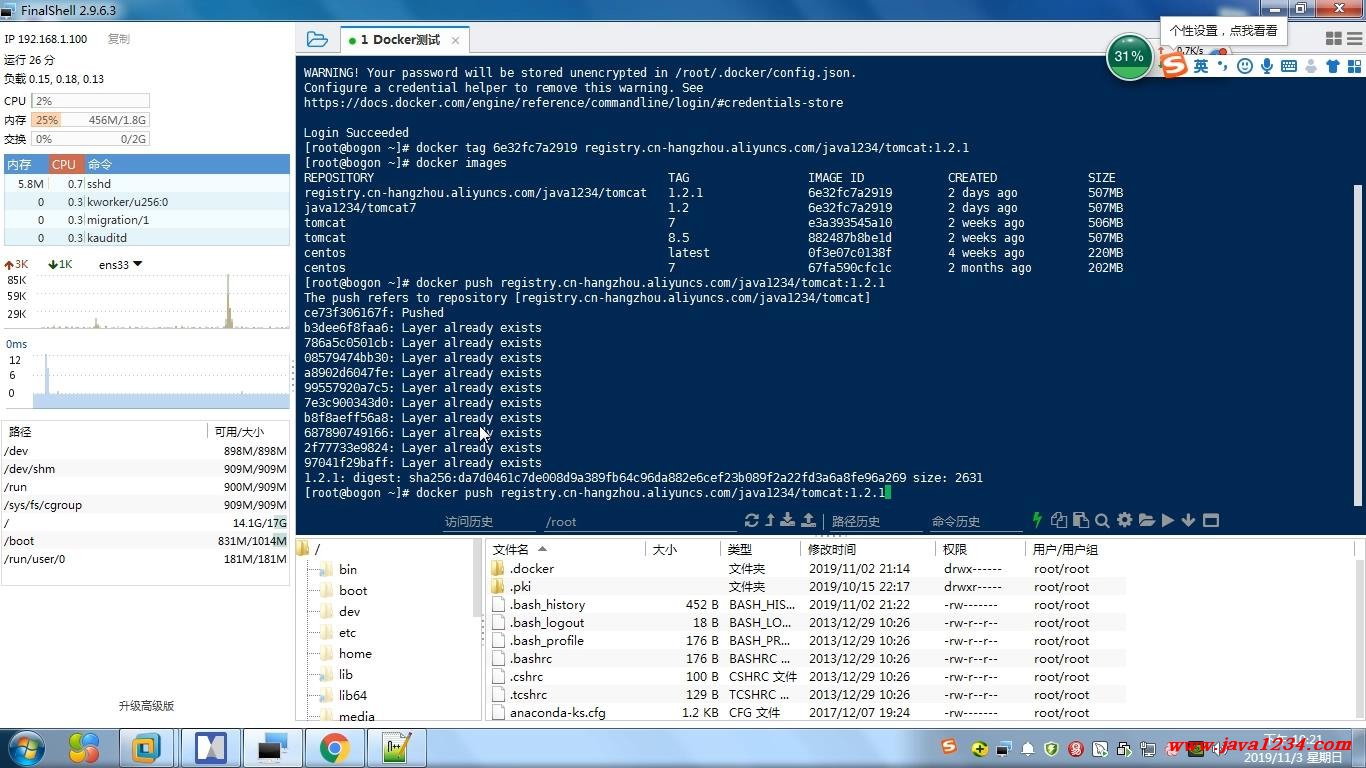The width and height of the screenshot is (1366, 768).
Task: Toggle fullscreen terminal window icon
Action: click(1211, 520)
